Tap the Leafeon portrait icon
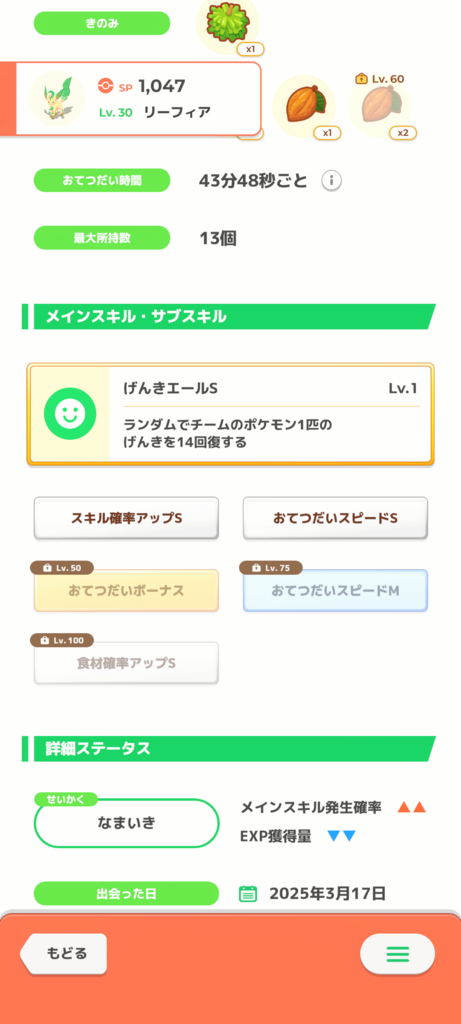Screen dimensions: 461x1024 coord(57,99)
